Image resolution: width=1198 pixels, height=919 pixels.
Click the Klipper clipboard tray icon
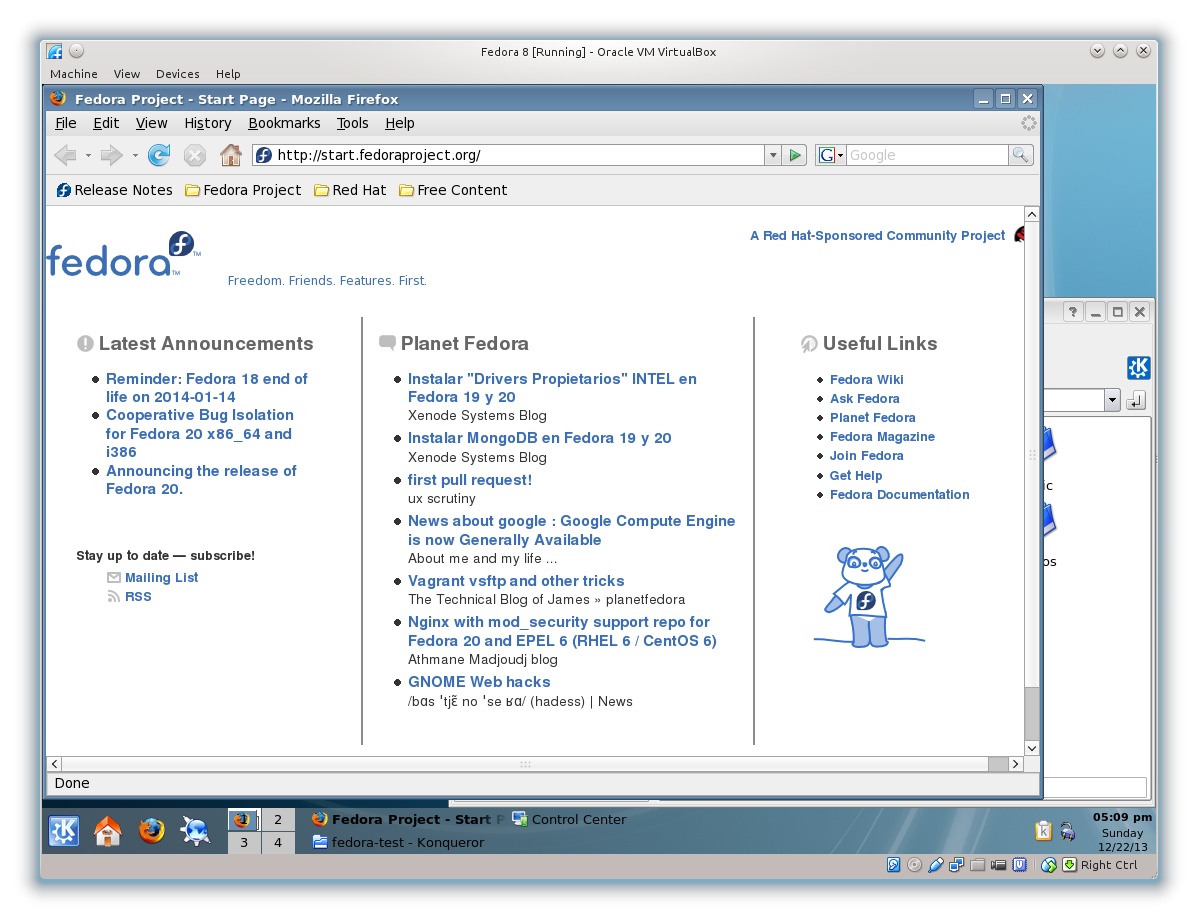point(1043,831)
